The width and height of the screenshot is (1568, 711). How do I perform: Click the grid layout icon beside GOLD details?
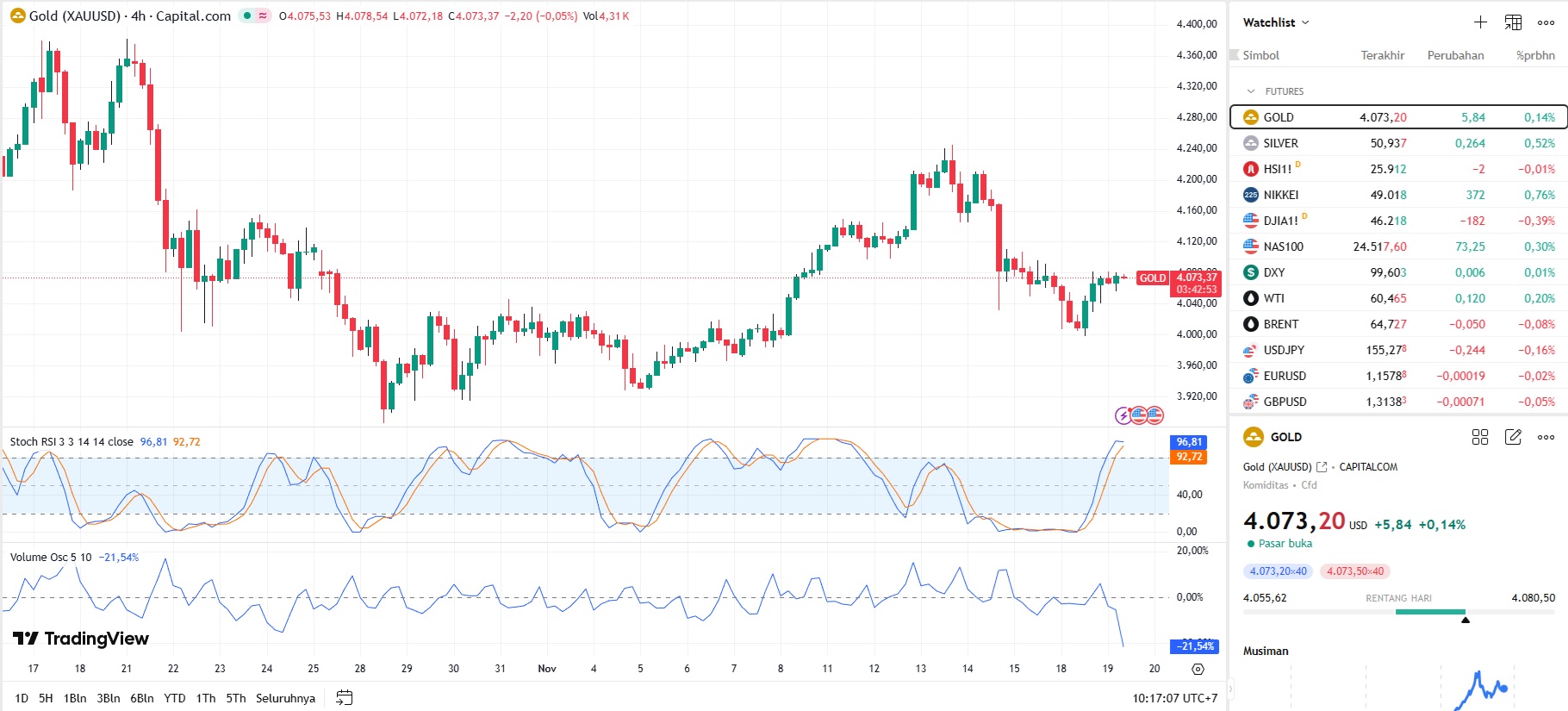(x=1480, y=437)
